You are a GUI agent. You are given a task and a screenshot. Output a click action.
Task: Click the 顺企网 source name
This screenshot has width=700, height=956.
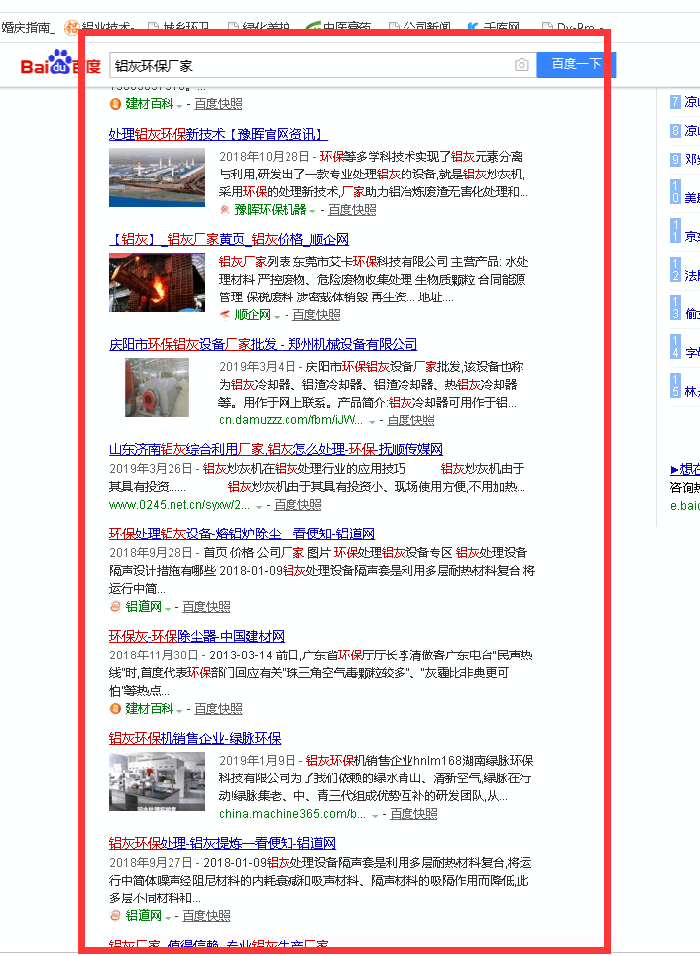tap(252, 315)
